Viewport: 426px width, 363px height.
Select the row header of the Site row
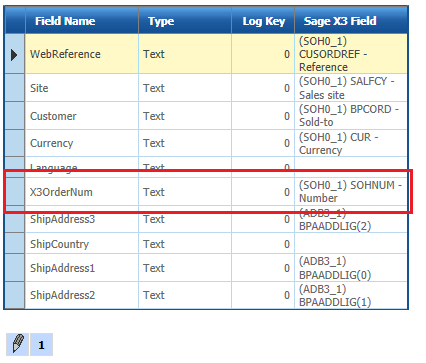coord(15,88)
